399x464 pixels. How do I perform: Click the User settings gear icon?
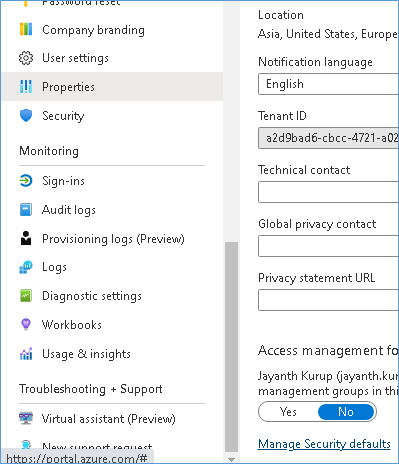click(x=26, y=58)
